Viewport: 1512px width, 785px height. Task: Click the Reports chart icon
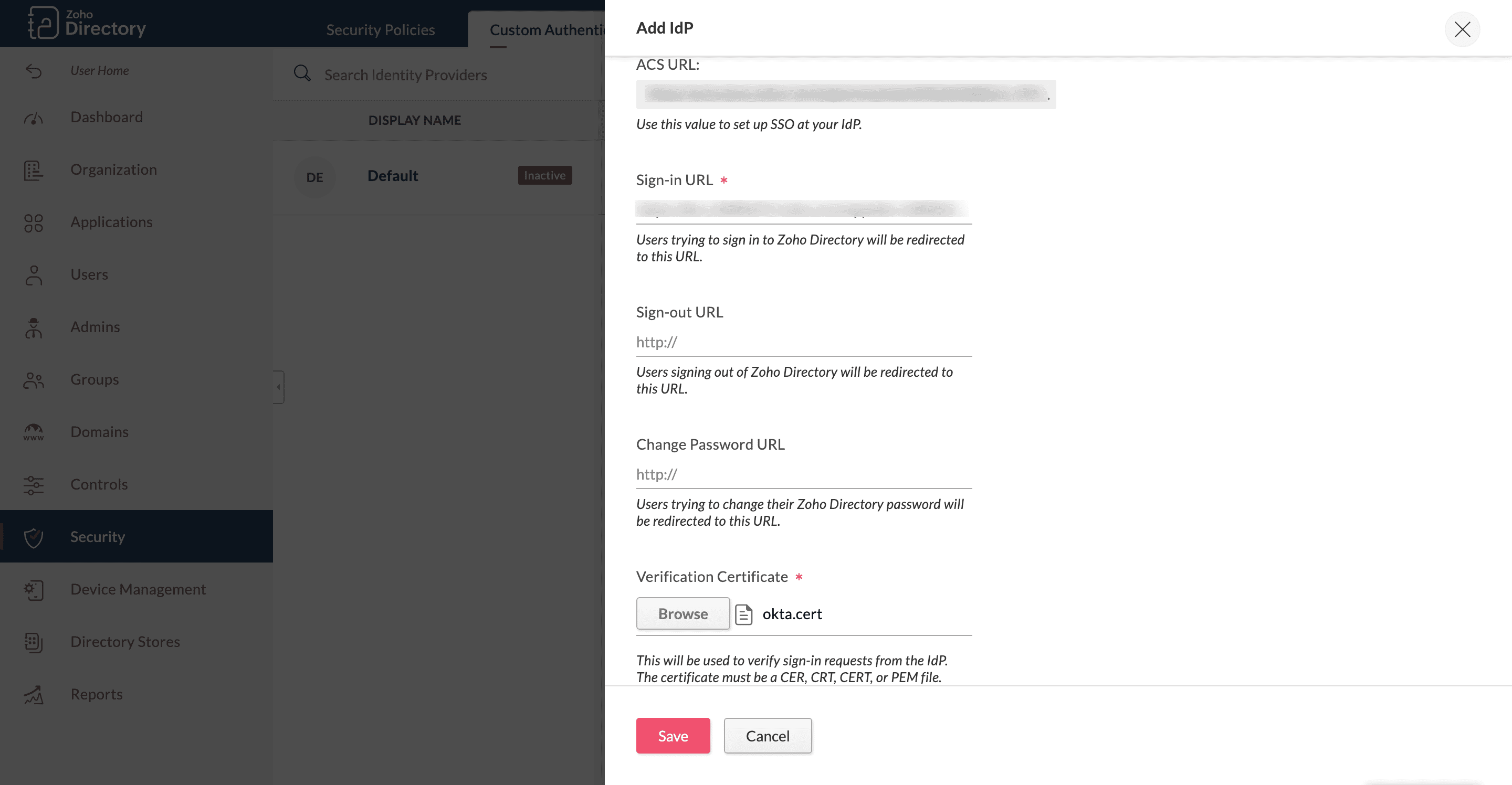coord(34,695)
